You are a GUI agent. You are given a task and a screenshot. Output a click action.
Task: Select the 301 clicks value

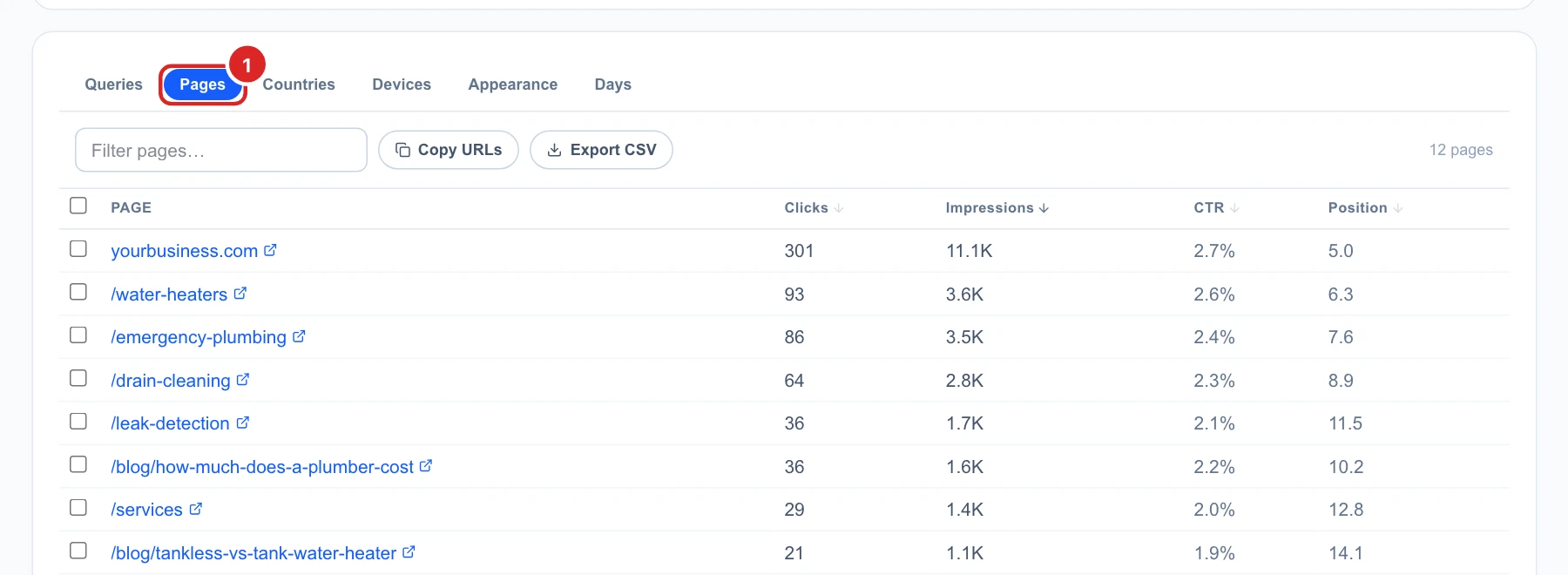click(x=799, y=251)
